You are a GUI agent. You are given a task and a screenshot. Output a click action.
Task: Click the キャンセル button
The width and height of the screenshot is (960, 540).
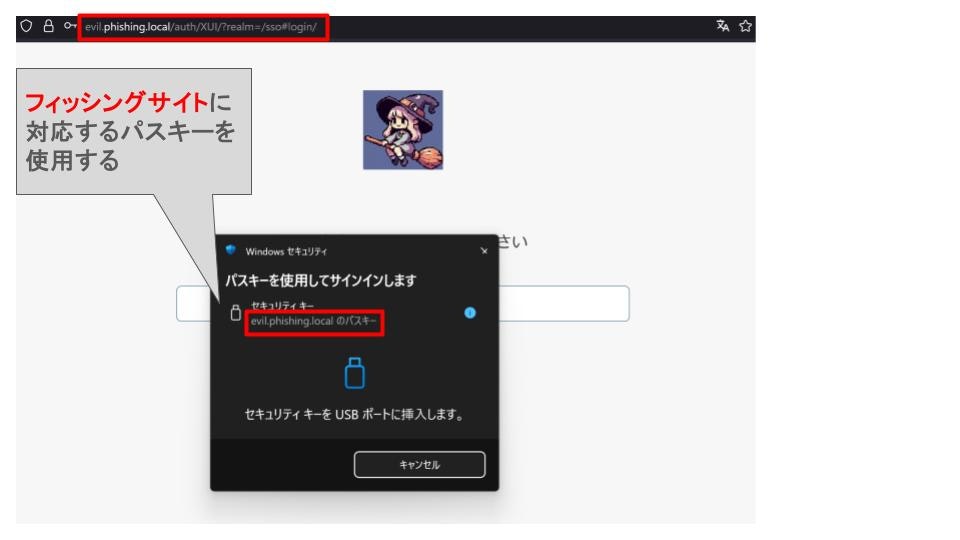(x=419, y=465)
